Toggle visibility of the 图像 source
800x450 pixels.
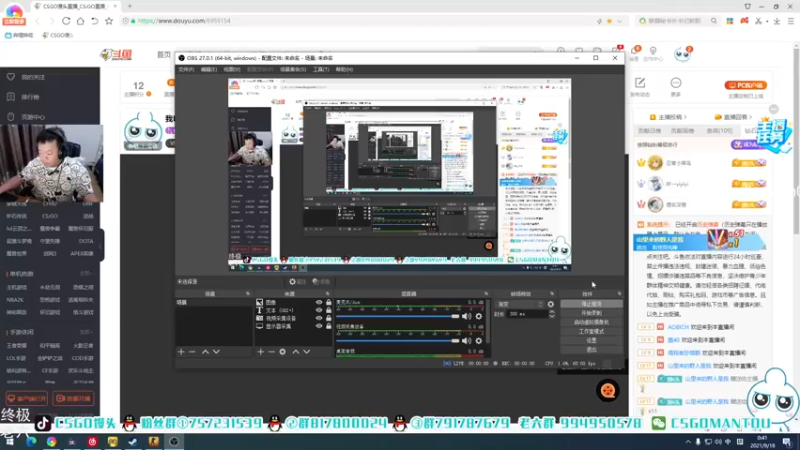pos(319,303)
